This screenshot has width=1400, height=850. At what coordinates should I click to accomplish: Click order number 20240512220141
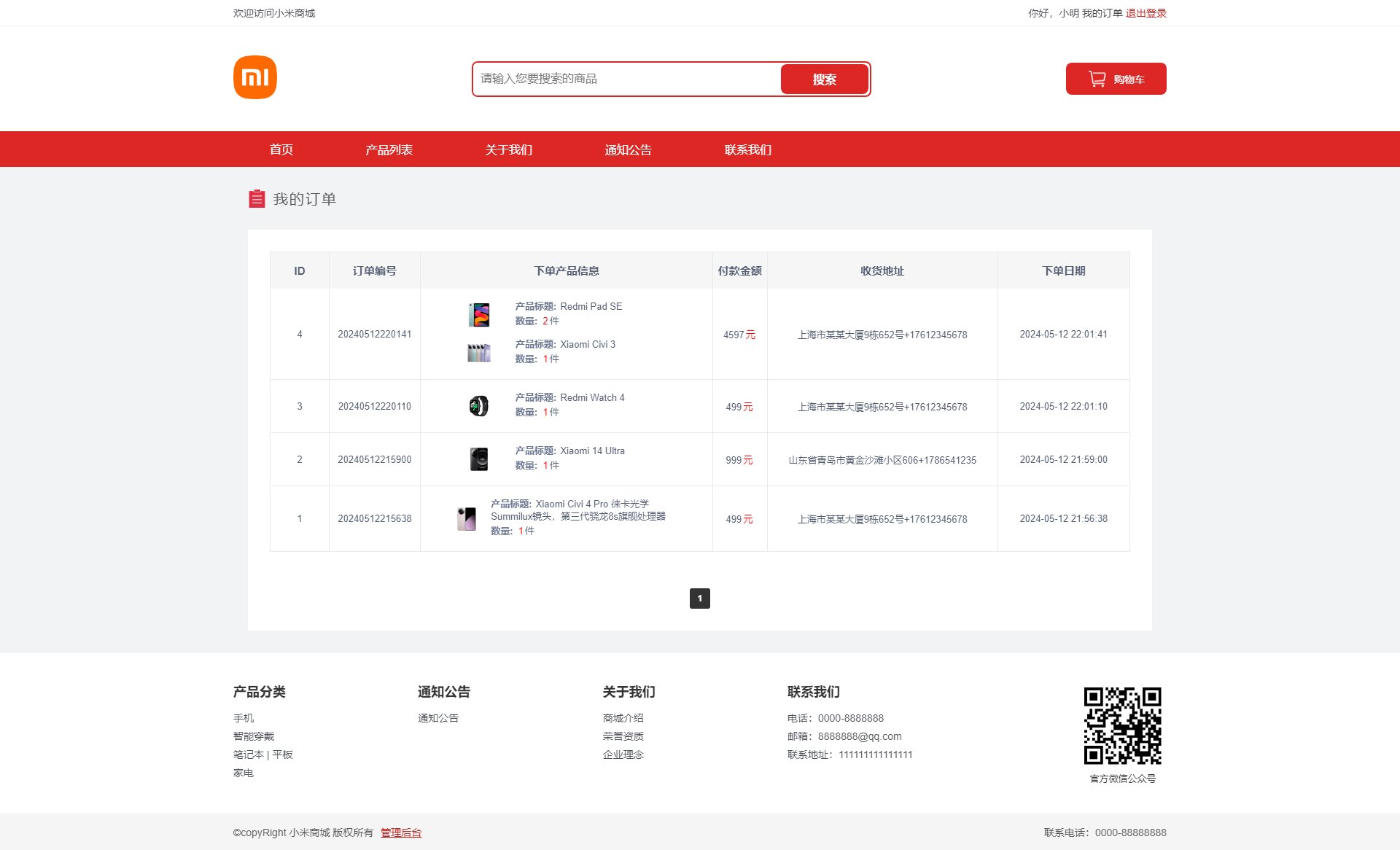[375, 334]
